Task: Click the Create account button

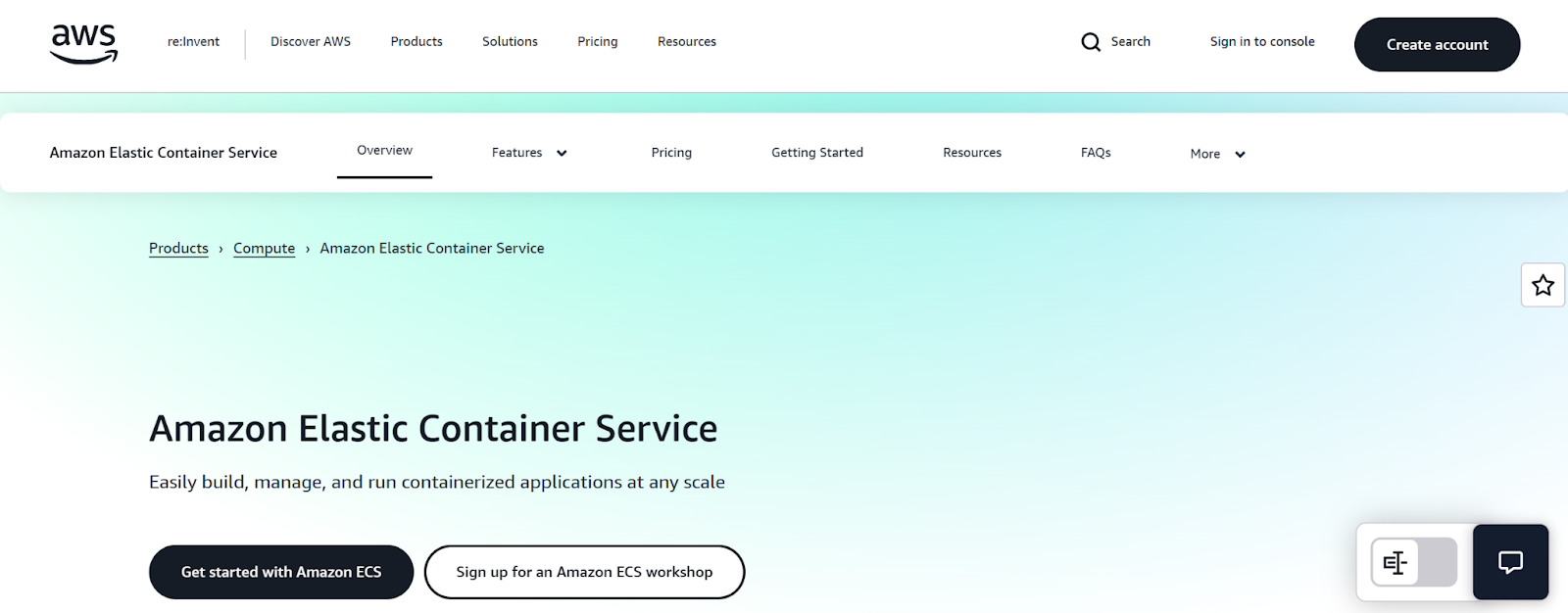Action: click(1437, 44)
